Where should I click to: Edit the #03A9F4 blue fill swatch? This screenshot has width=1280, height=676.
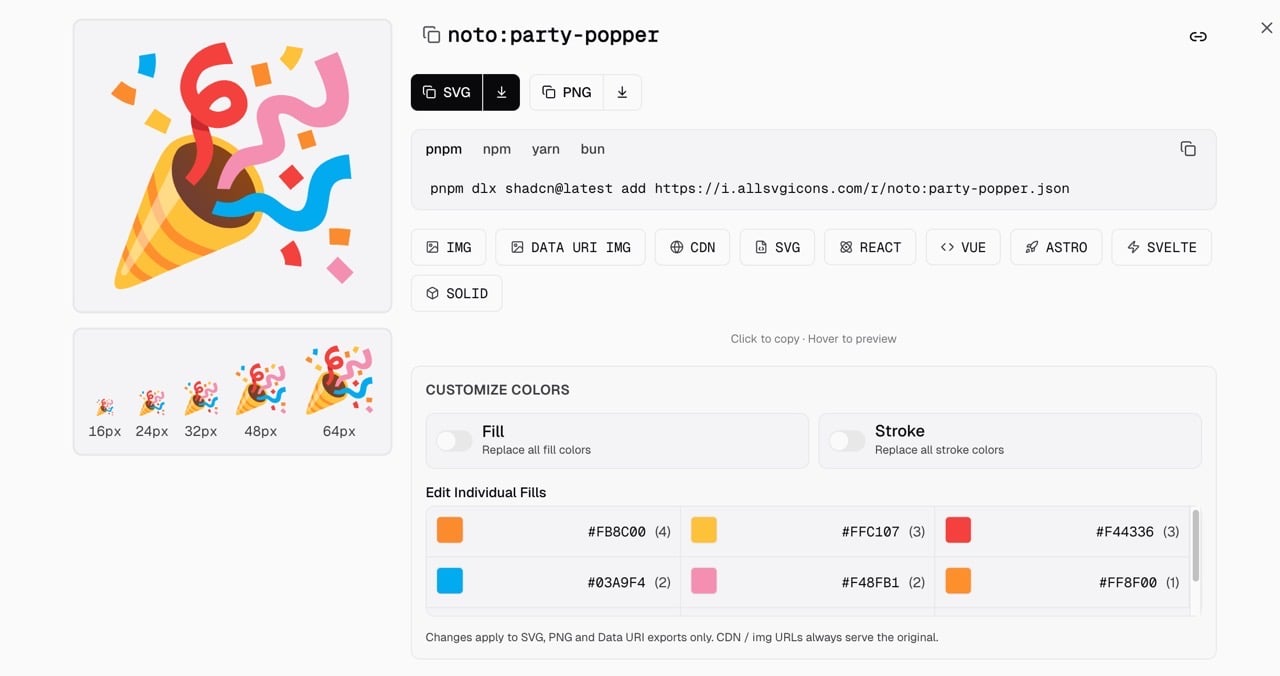(450, 581)
